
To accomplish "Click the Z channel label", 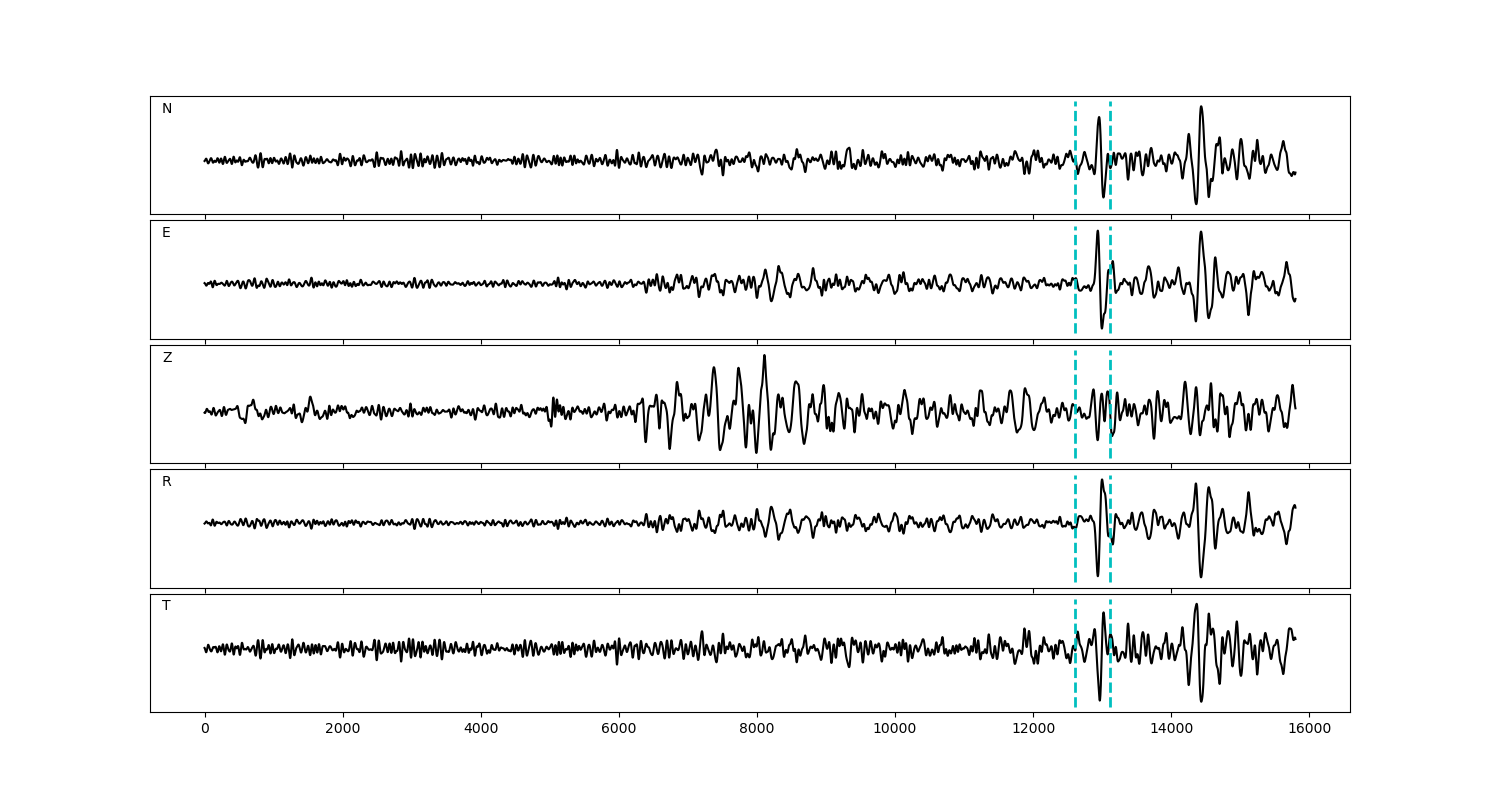I will 167,358.
